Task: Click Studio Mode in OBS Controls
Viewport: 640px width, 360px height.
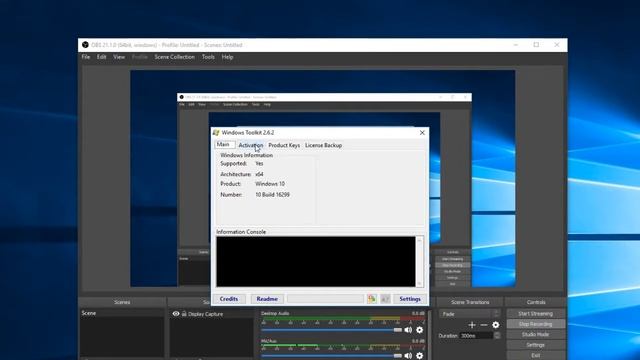Action: 536,334
